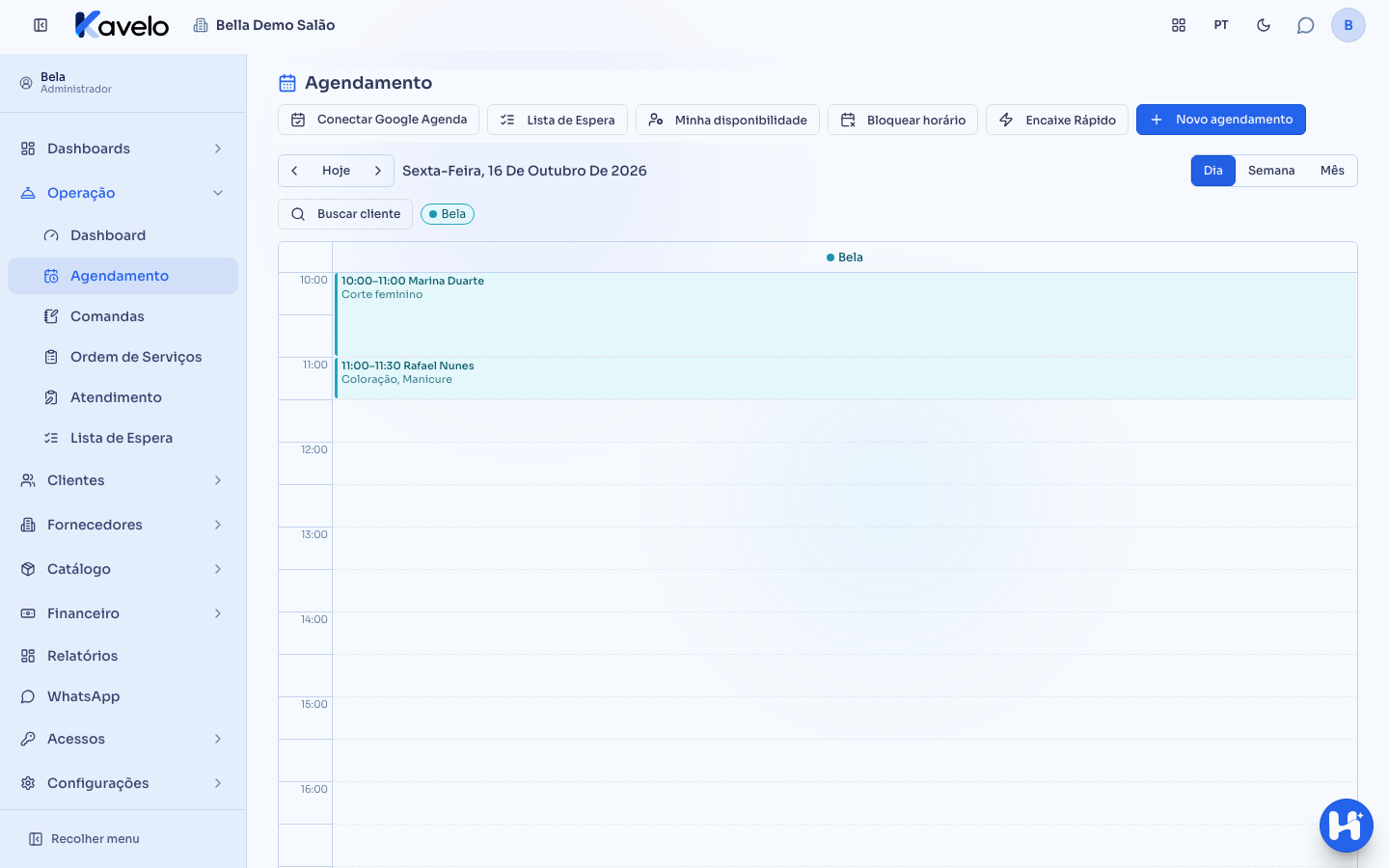Image resolution: width=1389 pixels, height=868 pixels.
Task: Open Dashboard under Operação
Action: click(123, 235)
